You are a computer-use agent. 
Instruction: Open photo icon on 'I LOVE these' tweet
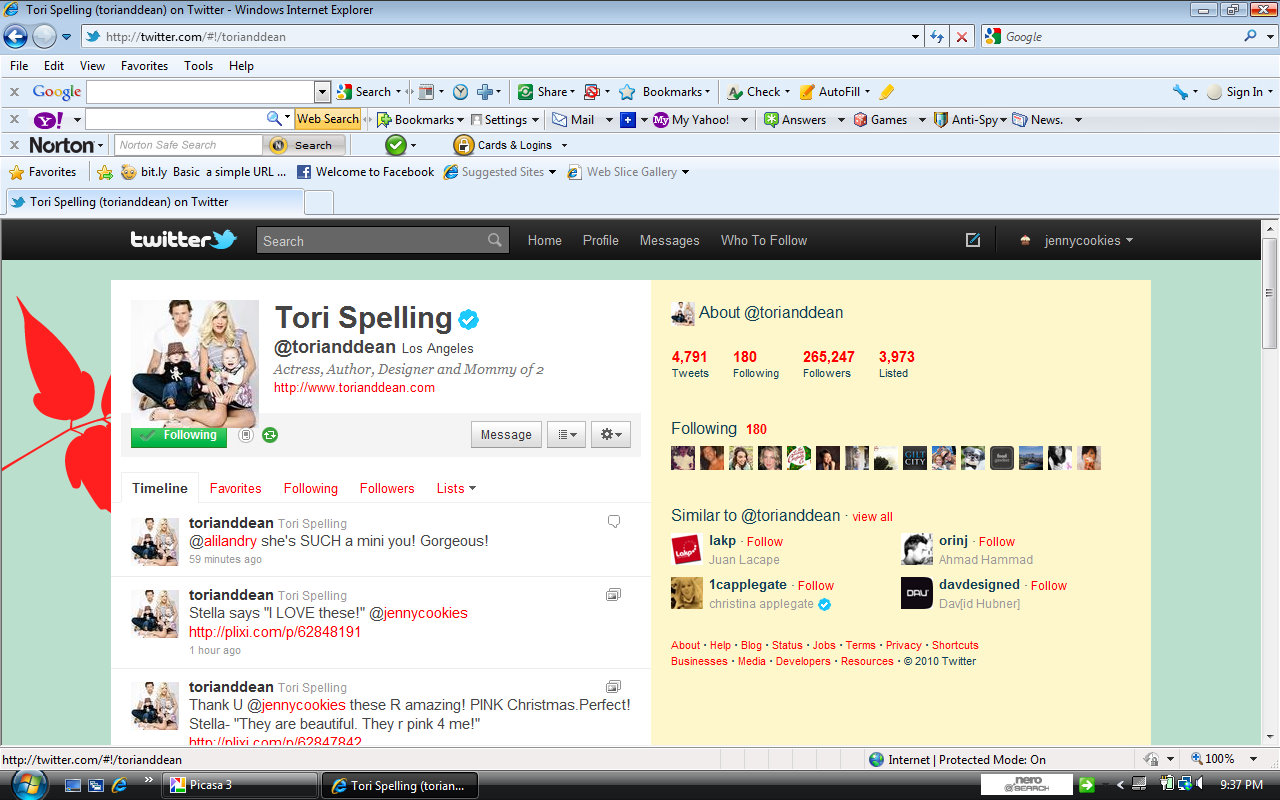tap(614, 594)
